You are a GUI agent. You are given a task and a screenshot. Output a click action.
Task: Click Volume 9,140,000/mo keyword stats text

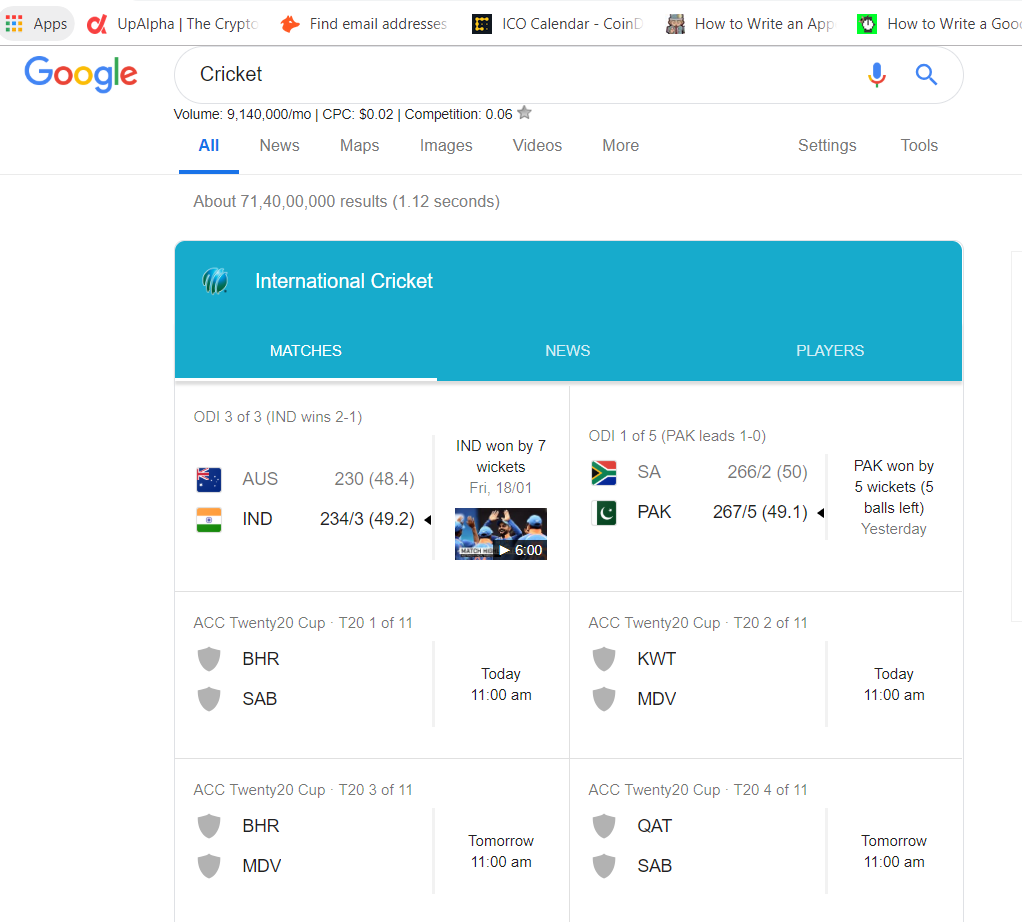(343, 115)
